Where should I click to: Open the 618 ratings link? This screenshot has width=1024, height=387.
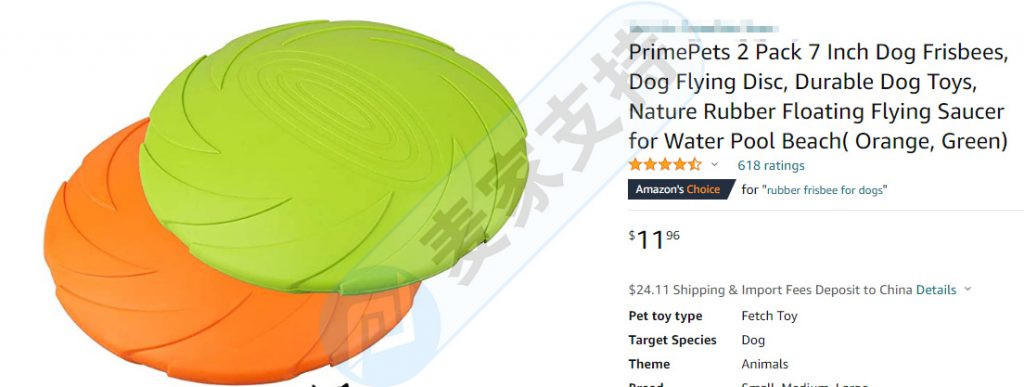pos(771,166)
